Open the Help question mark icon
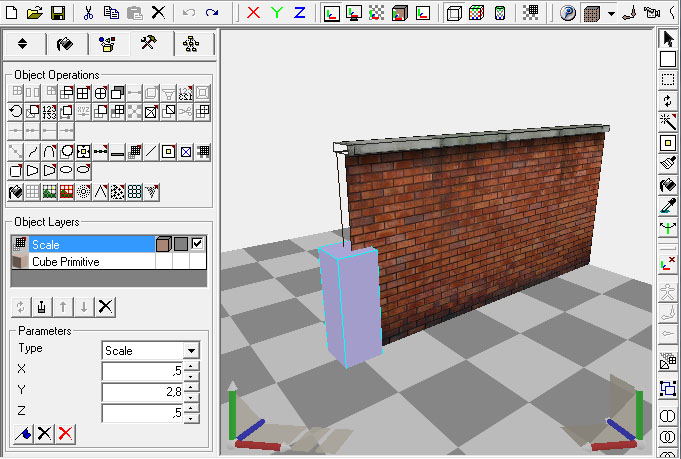 569,13
